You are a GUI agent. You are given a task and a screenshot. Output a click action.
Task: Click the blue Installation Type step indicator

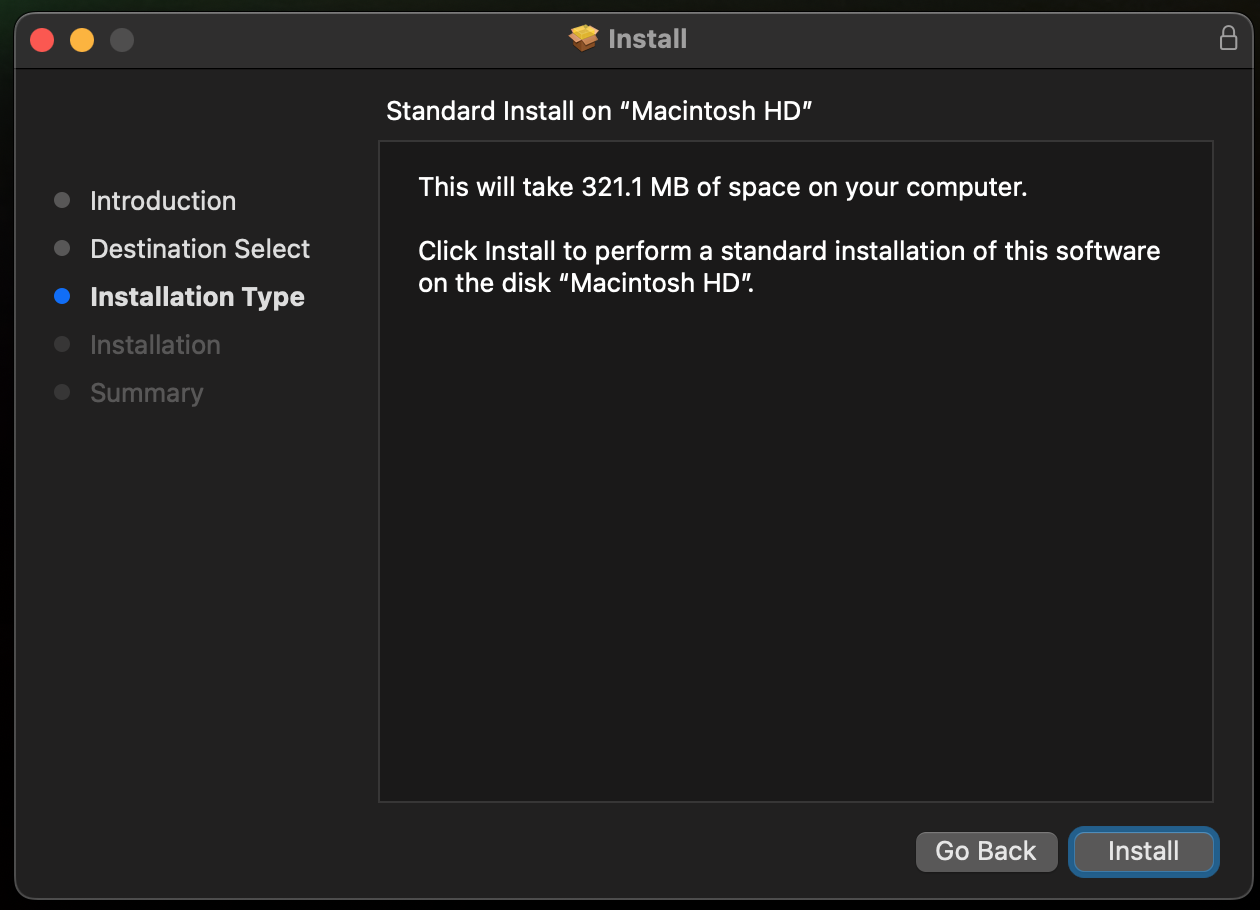[x=62, y=296]
